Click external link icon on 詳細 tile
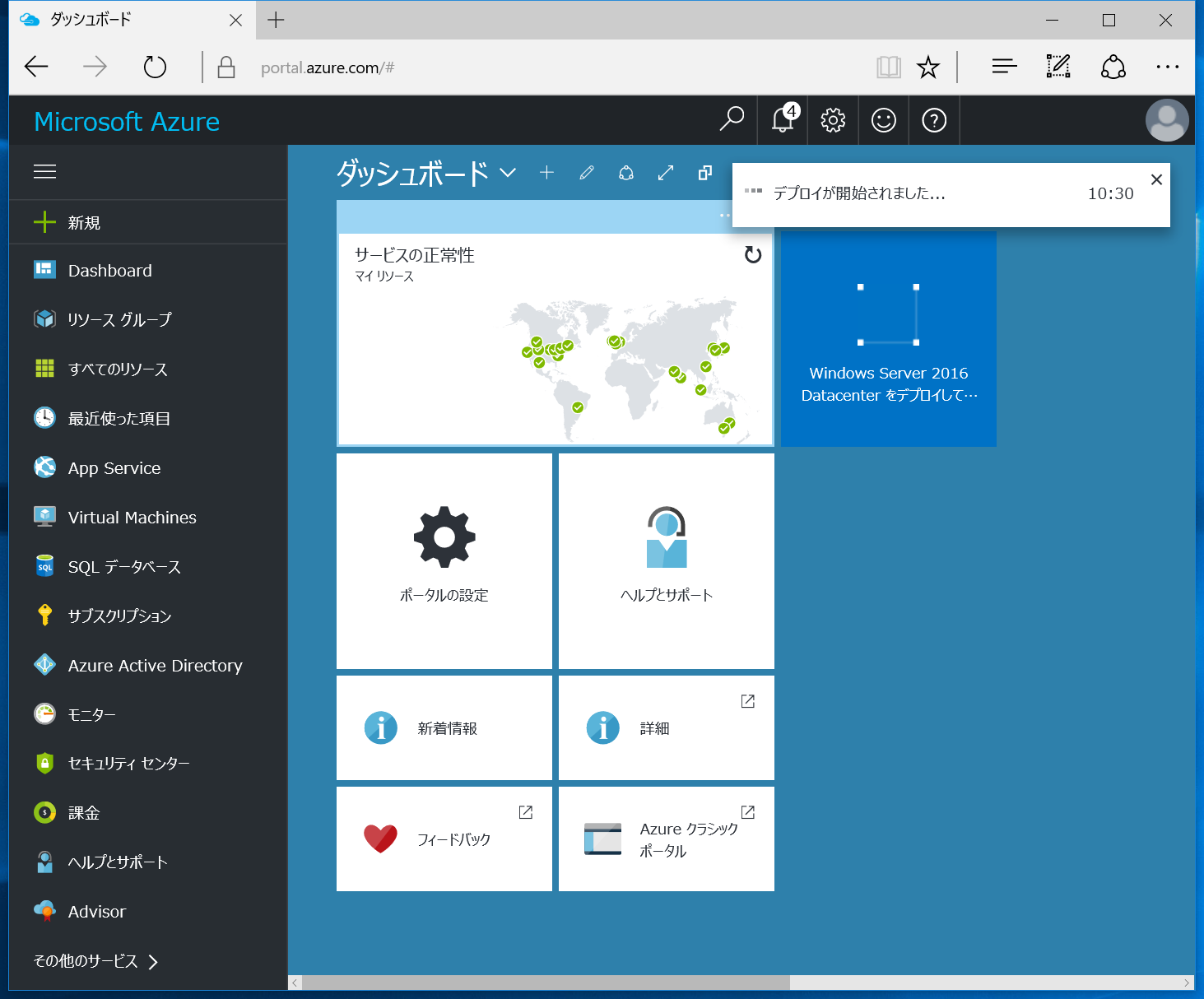 tap(748, 701)
